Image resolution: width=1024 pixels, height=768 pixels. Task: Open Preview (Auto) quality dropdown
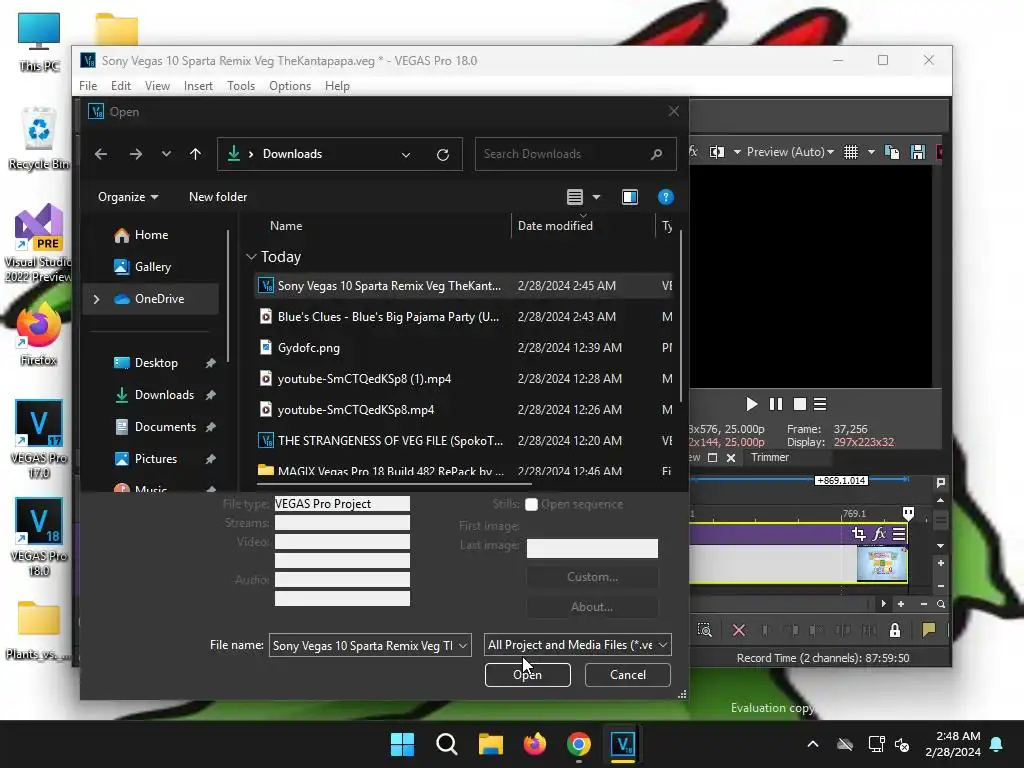coord(790,152)
